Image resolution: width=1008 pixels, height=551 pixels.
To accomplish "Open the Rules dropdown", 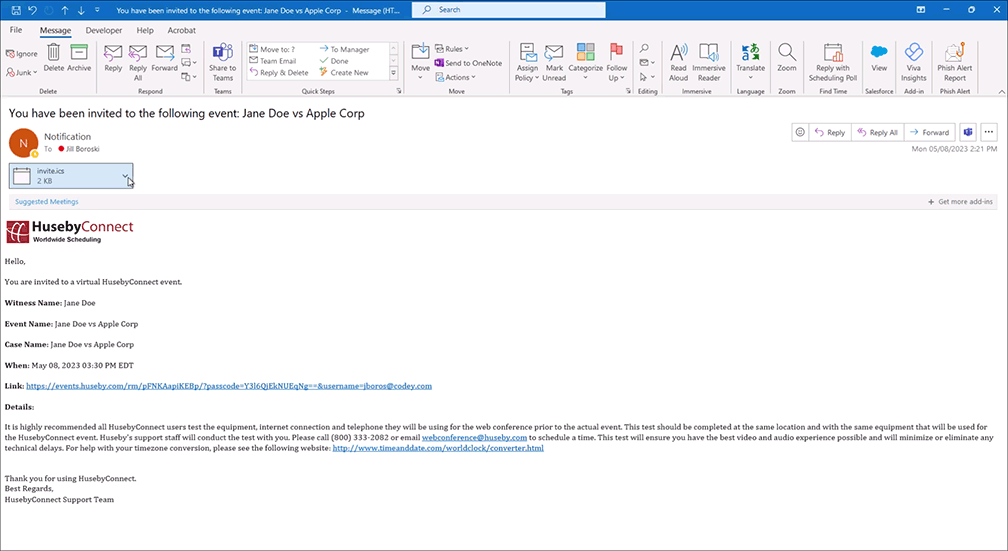I will pyautogui.click(x=452, y=49).
